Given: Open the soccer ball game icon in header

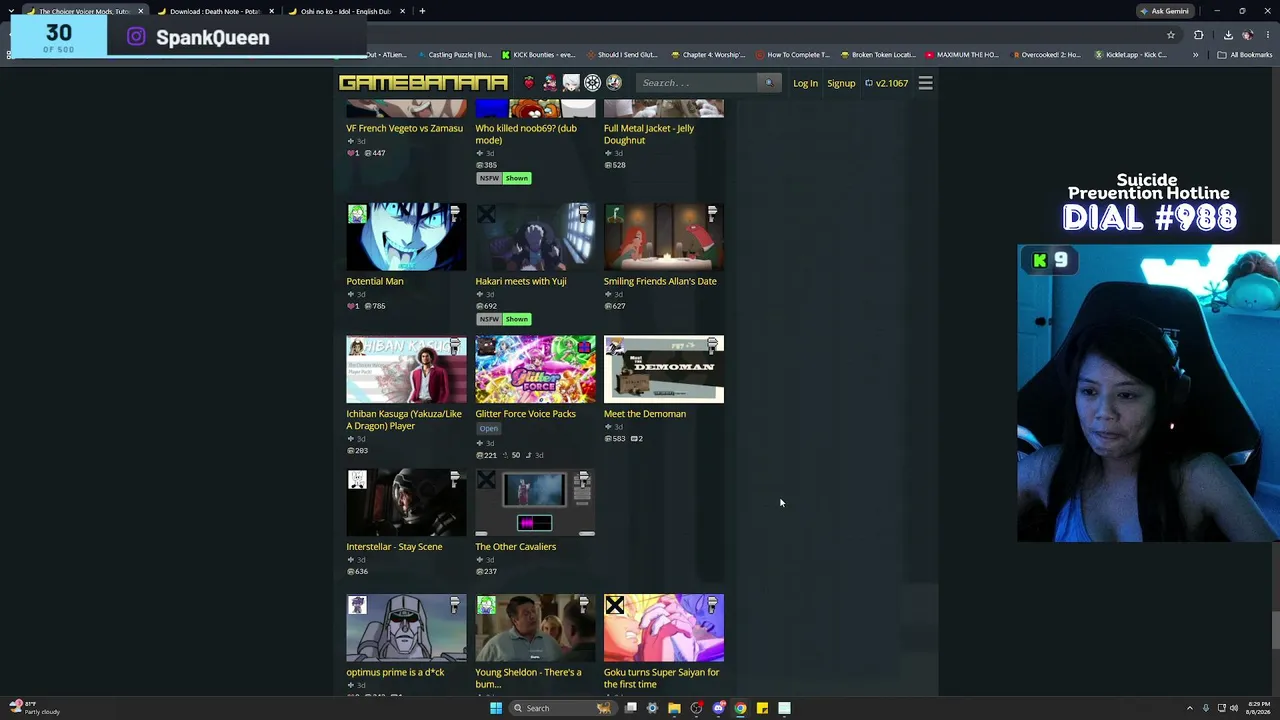Looking at the screenshot, I should point(592,83).
